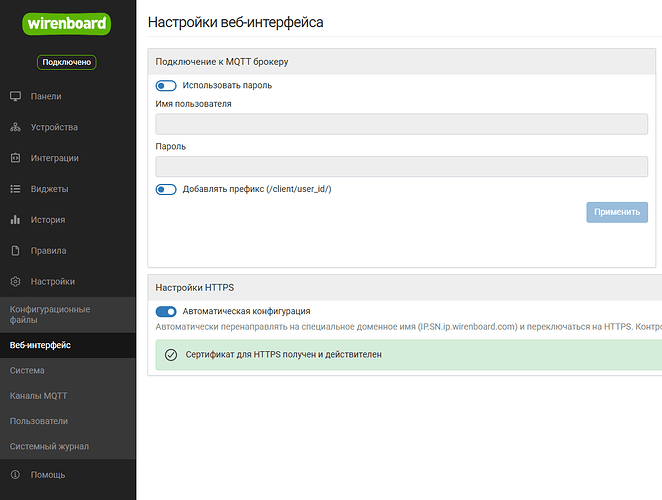Click the Виджеты list icon
Viewport: 662px width, 500px height.
coord(15,189)
